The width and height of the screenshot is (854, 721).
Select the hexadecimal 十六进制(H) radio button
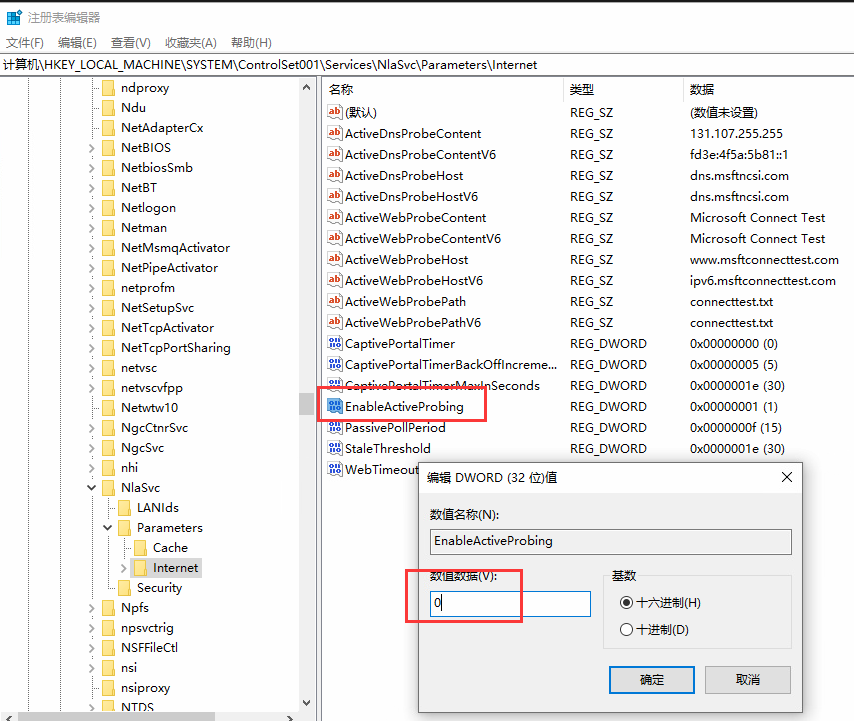626,602
